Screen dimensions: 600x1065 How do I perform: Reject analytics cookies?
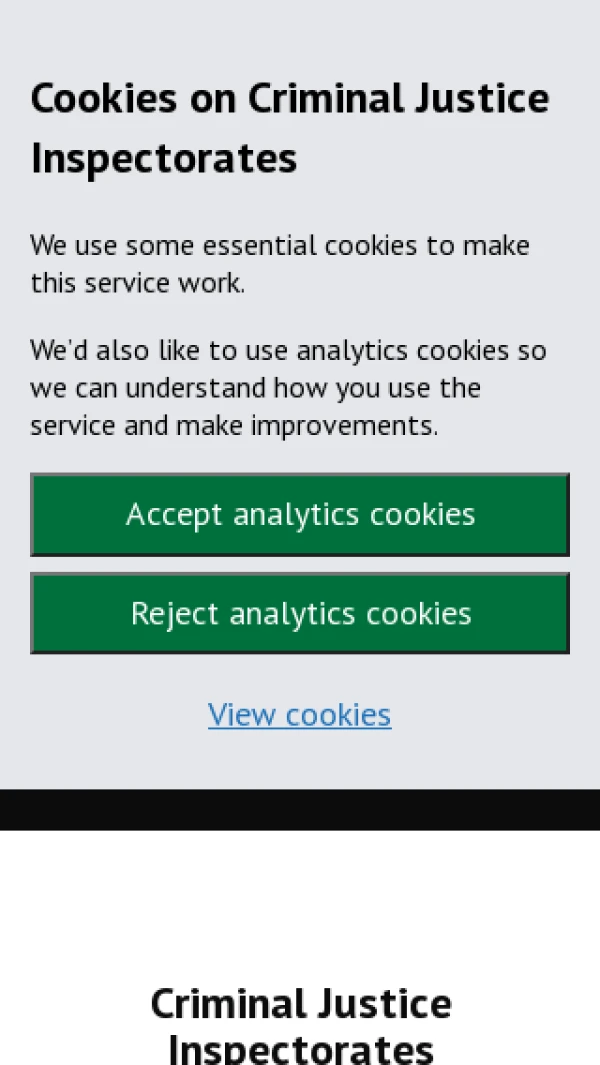coord(300,613)
